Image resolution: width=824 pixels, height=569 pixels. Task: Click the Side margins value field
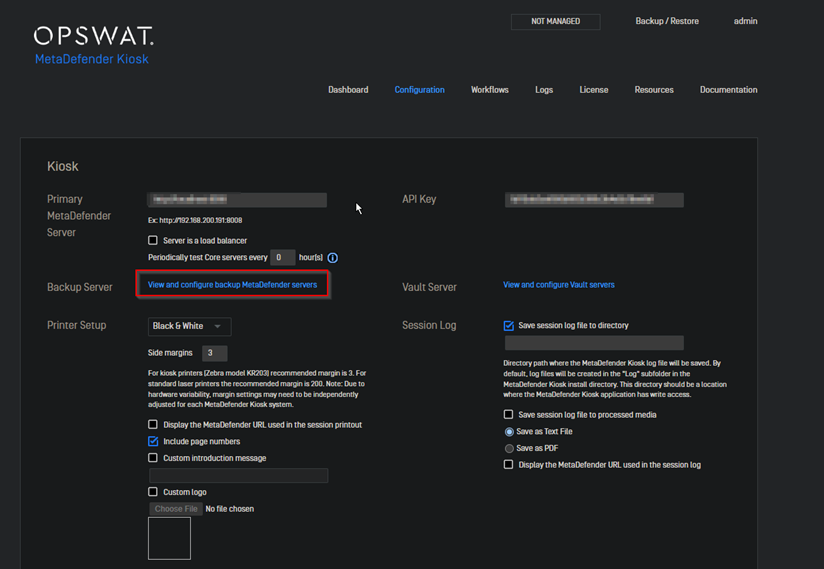point(214,353)
